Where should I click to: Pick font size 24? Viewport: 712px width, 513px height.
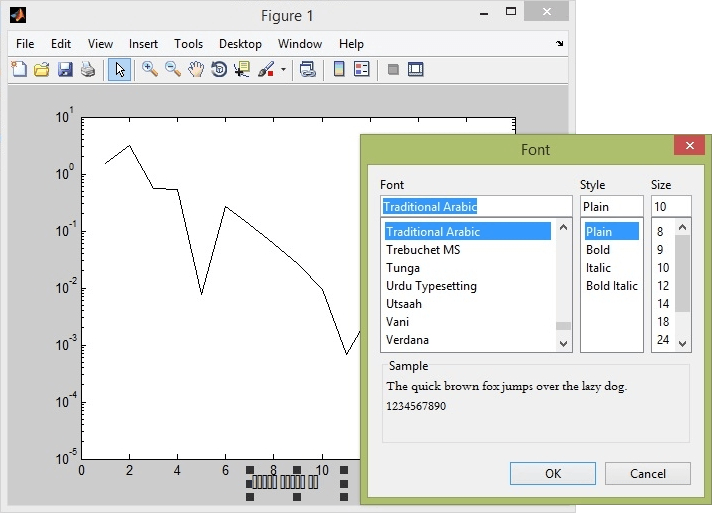(x=663, y=340)
